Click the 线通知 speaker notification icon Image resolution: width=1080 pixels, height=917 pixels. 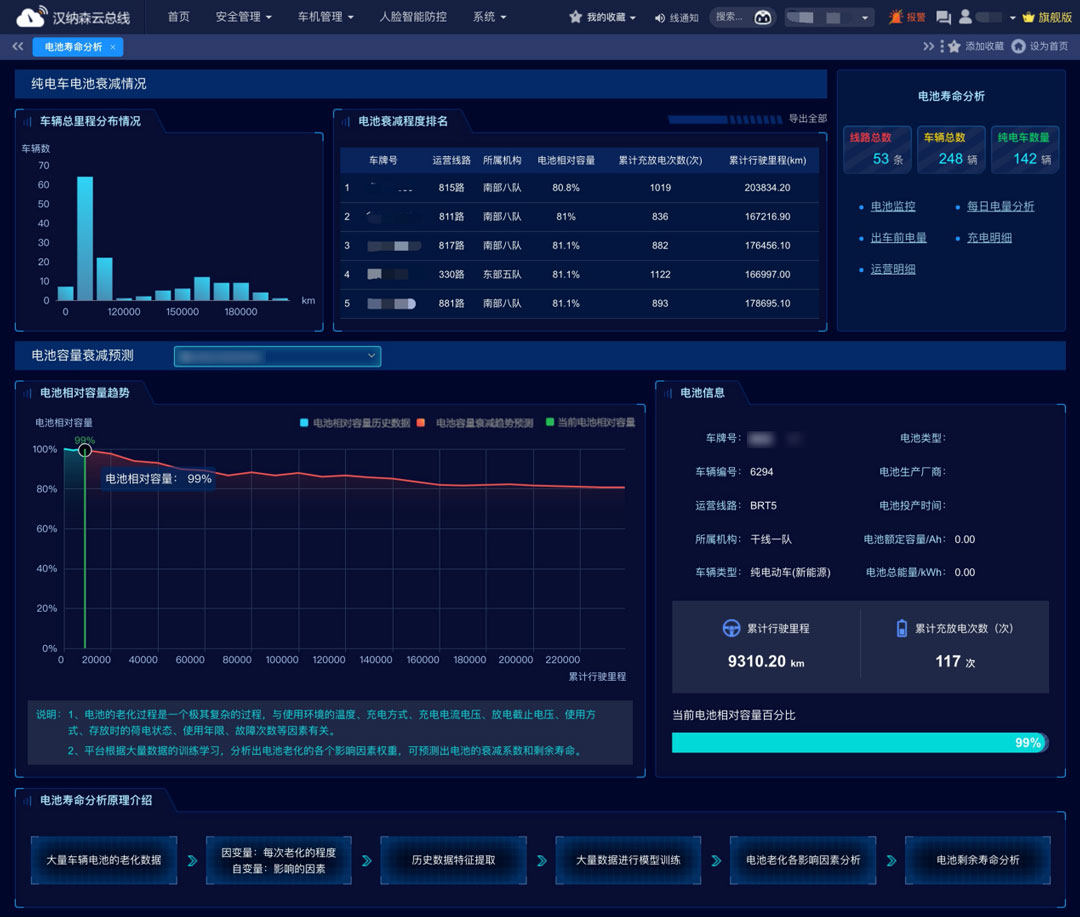[x=659, y=18]
